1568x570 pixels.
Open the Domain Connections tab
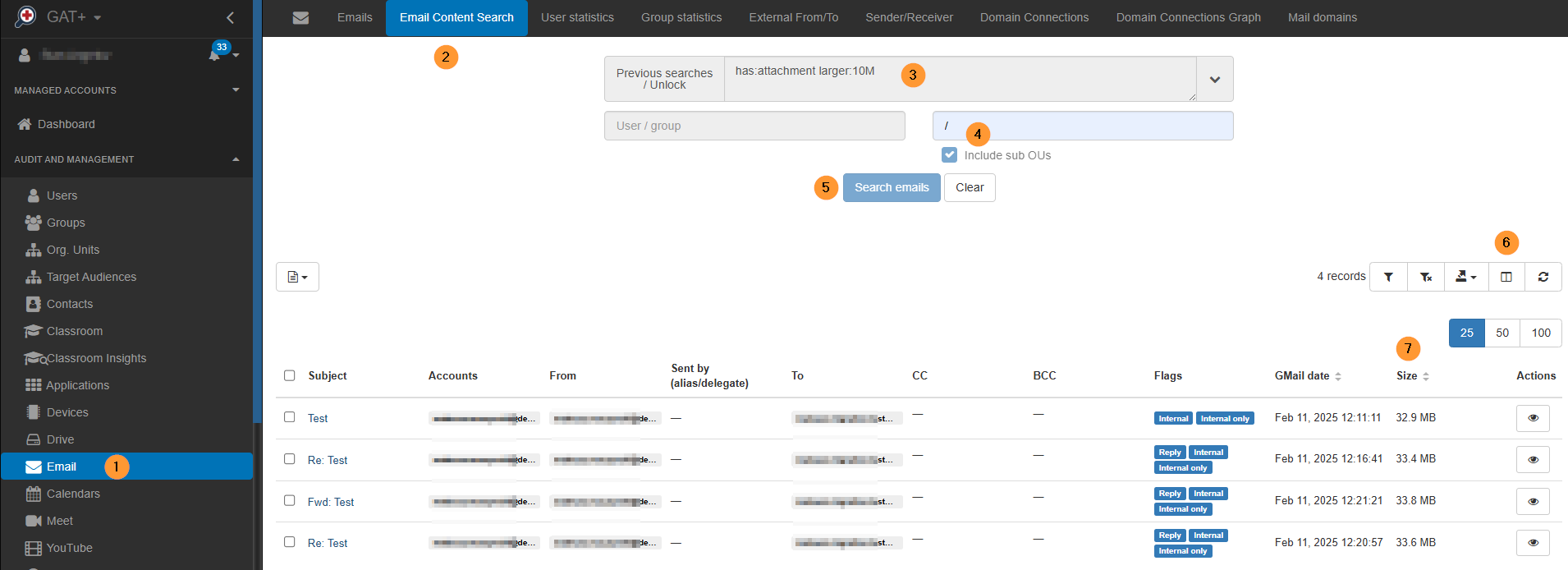[1034, 17]
